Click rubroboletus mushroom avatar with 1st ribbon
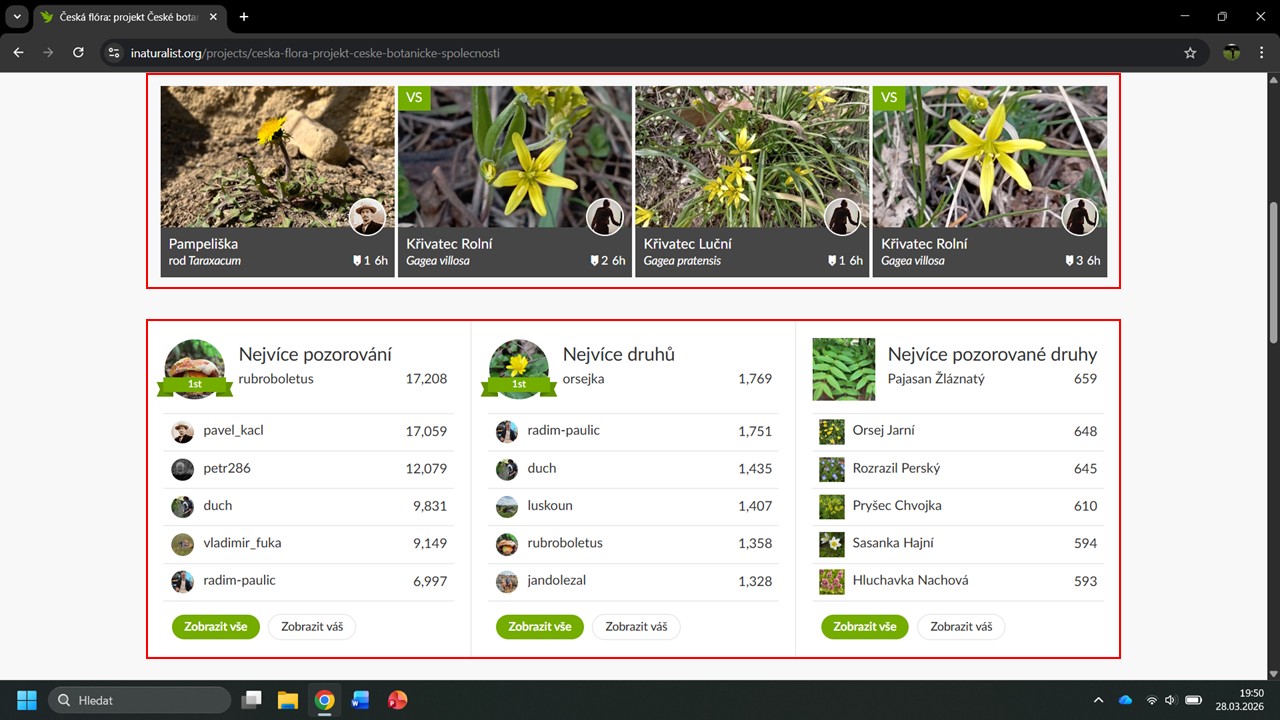This screenshot has width=1280, height=720. point(194,367)
